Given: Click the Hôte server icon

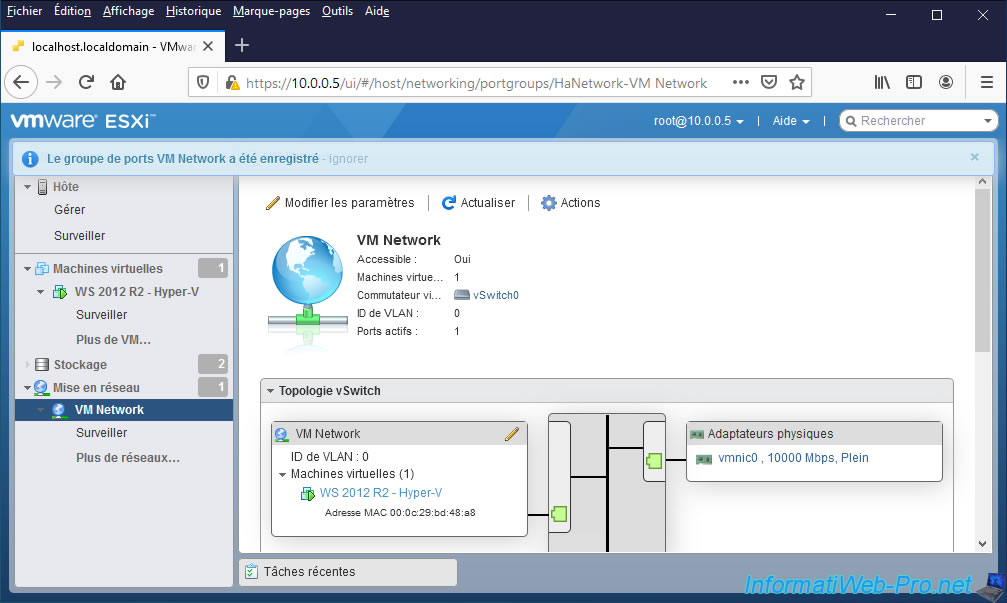Looking at the screenshot, I should (x=42, y=187).
